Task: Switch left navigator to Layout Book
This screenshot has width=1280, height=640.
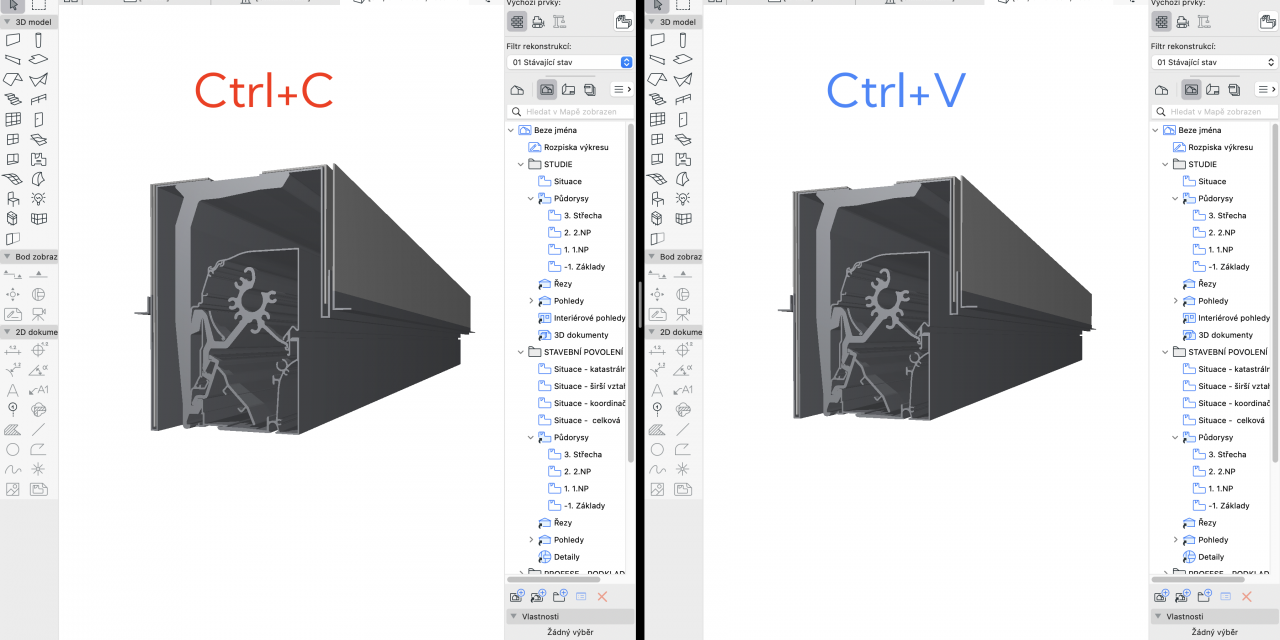Action: point(568,90)
